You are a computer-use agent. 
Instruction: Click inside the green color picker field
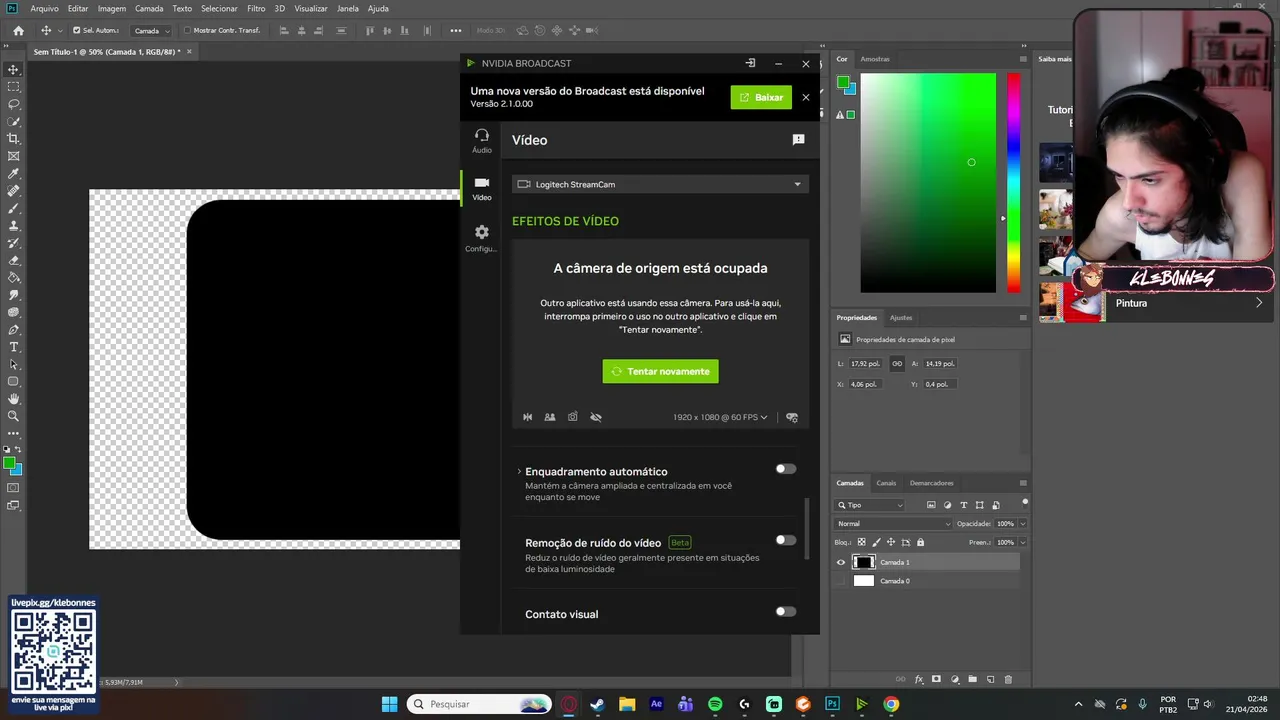pyautogui.click(x=928, y=182)
